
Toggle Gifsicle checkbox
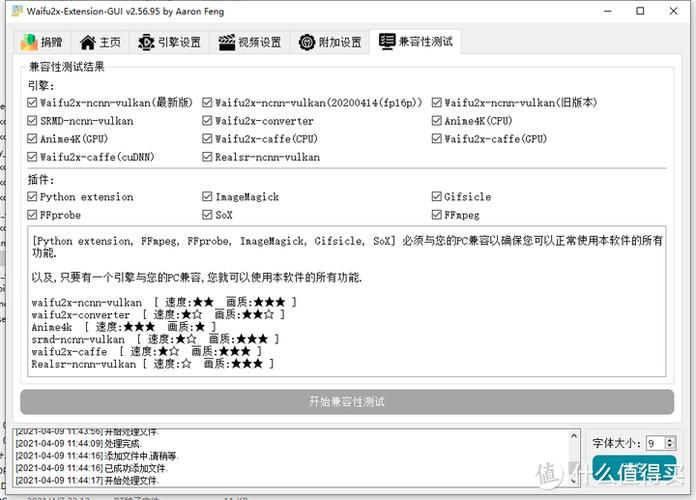pyautogui.click(x=437, y=197)
